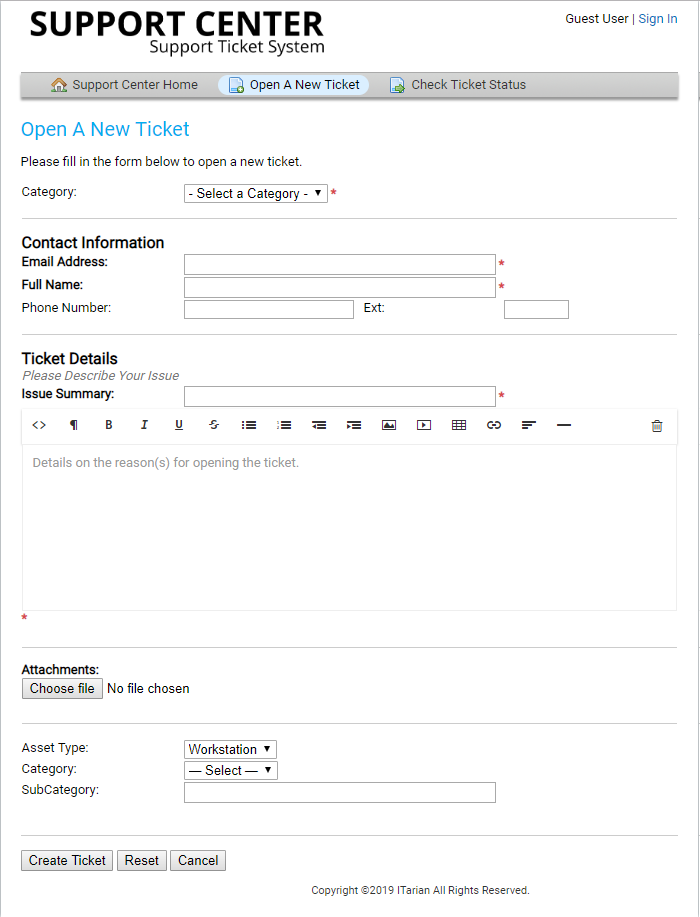Insert a hyperlink in the ticket description
Screen dimensions: 700x917
tap(493, 424)
